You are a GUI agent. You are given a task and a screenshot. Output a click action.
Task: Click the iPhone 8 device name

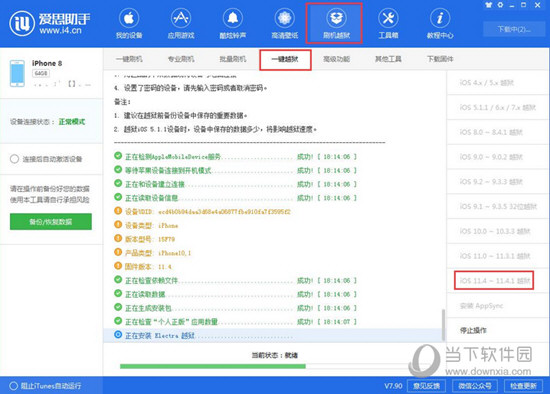tap(47, 64)
